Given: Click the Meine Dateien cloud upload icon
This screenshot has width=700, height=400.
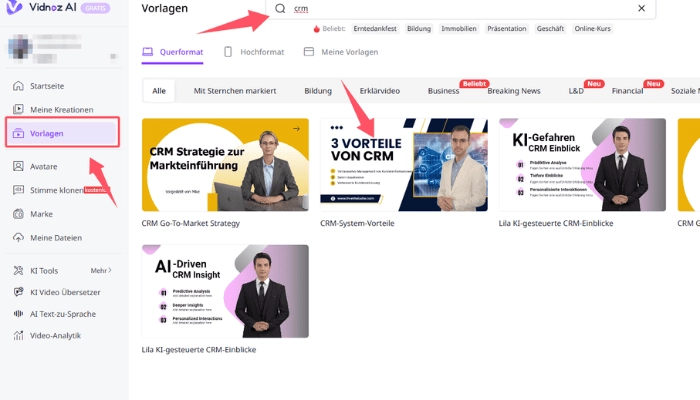Looking at the screenshot, I should [18, 238].
